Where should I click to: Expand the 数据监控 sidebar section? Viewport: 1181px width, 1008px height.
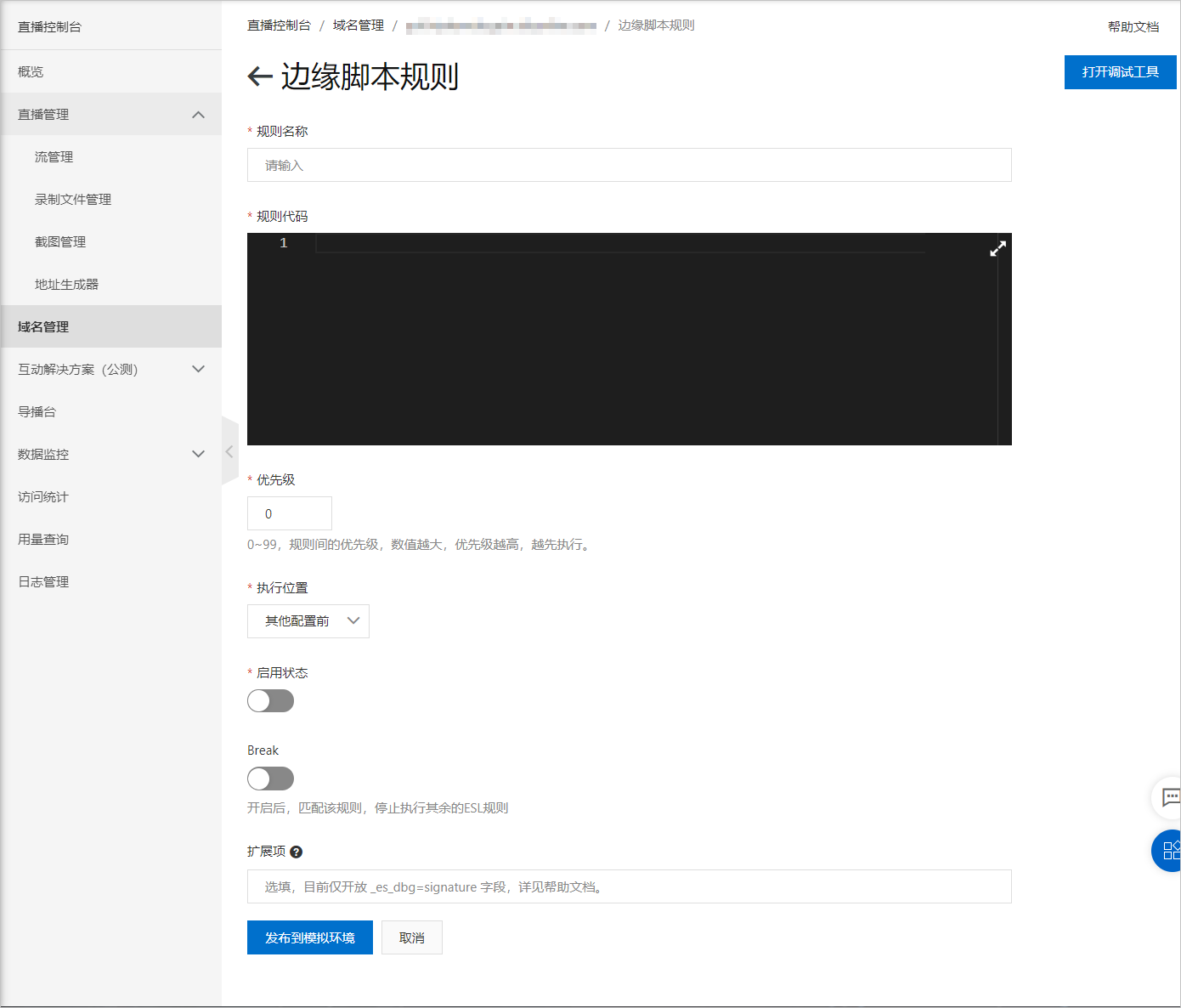click(x=110, y=454)
